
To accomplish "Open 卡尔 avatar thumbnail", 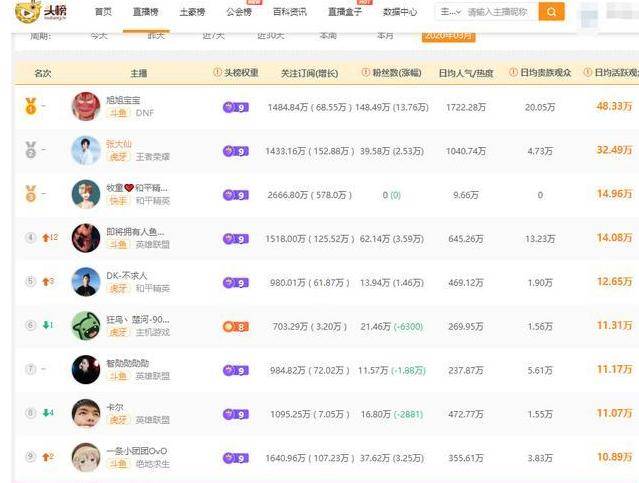I will click(86, 413).
